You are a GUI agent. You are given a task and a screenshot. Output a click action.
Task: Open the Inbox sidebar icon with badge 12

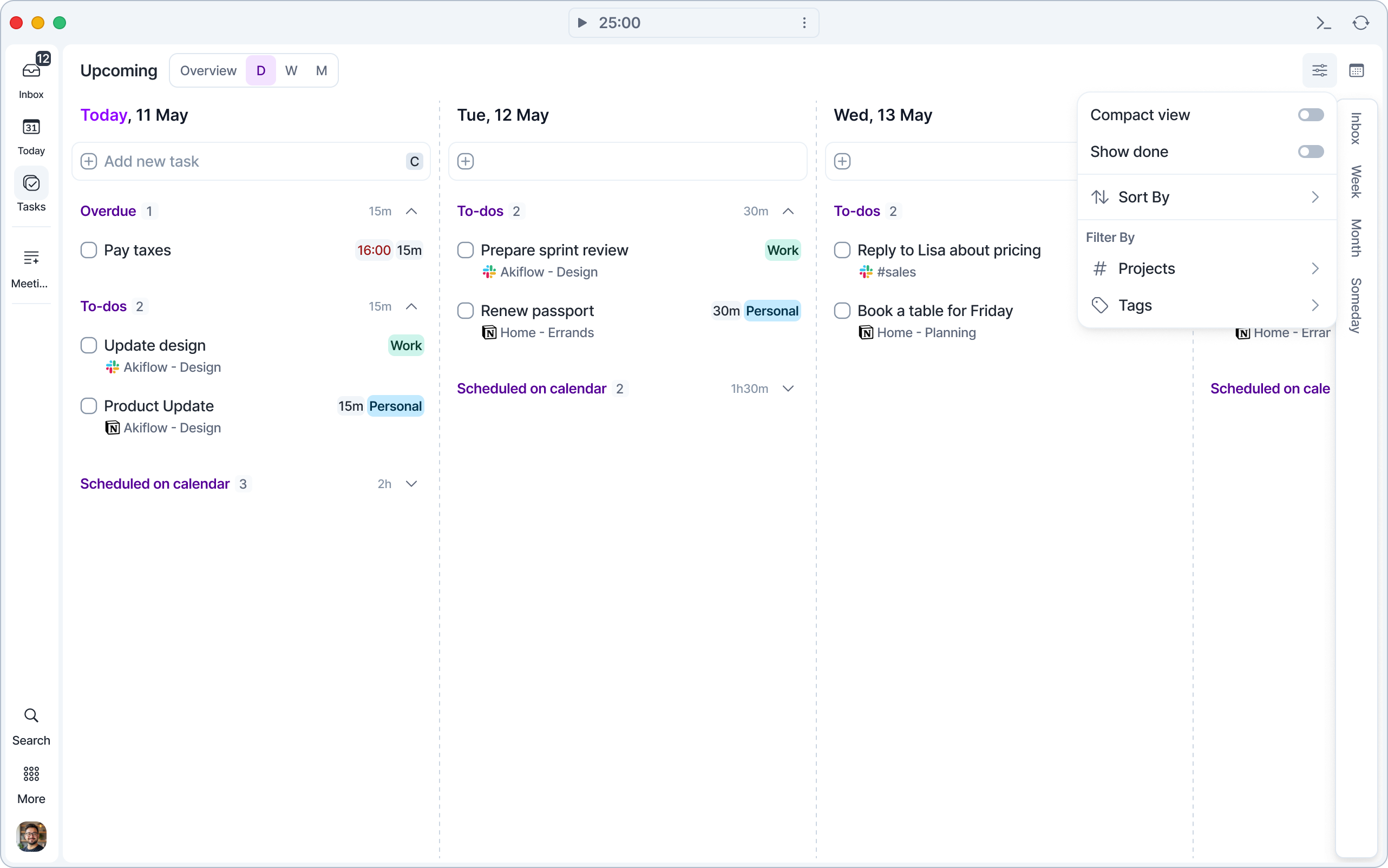click(31, 70)
